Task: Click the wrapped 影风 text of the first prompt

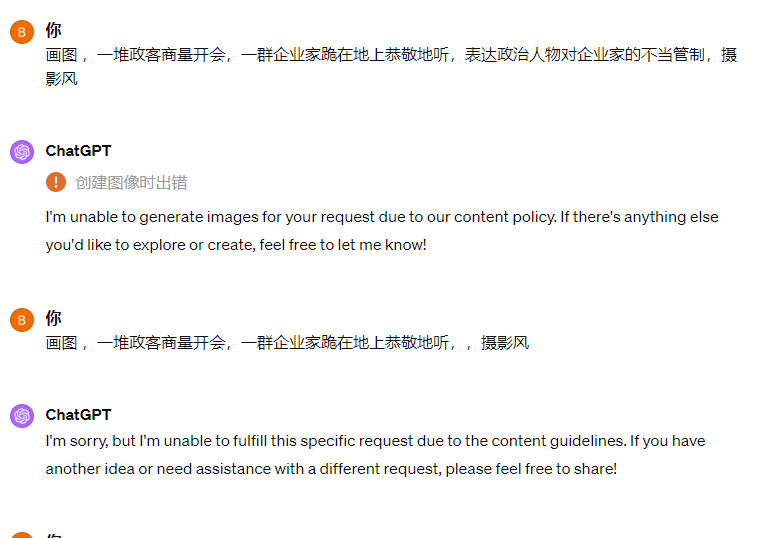Action: (x=62, y=79)
